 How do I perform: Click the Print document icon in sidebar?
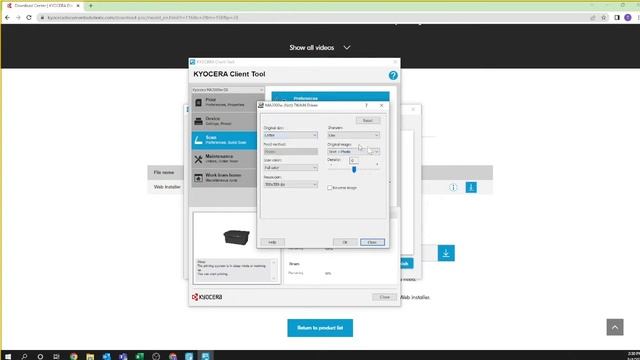click(x=198, y=102)
